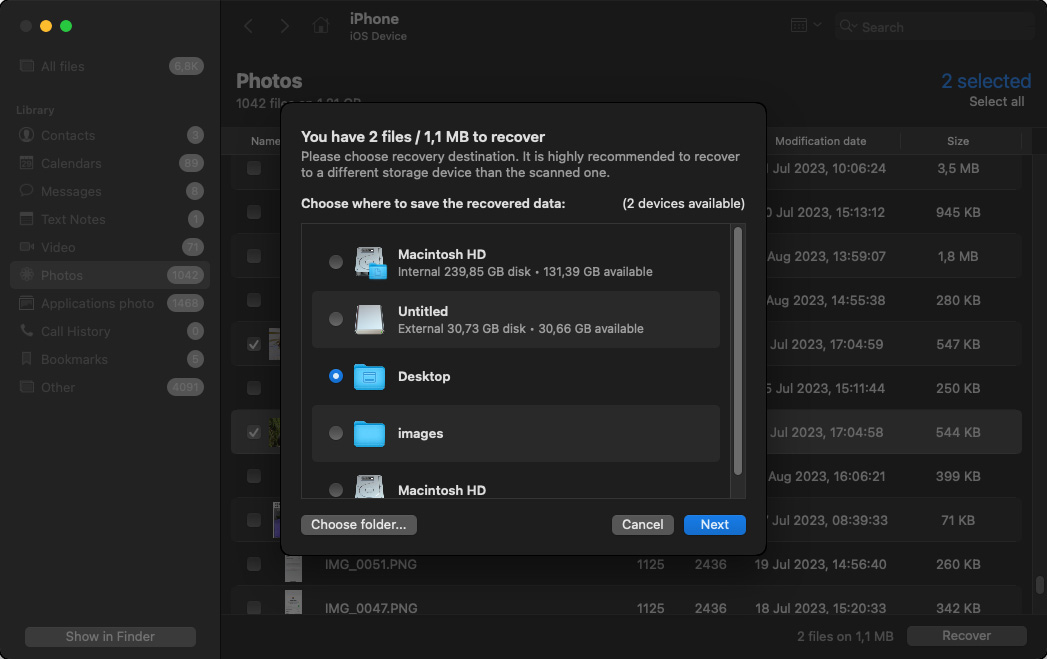The width and height of the screenshot is (1047, 659).
Task: Select the Untitled drive radio button
Action: pyautogui.click(x=336, y=319)
